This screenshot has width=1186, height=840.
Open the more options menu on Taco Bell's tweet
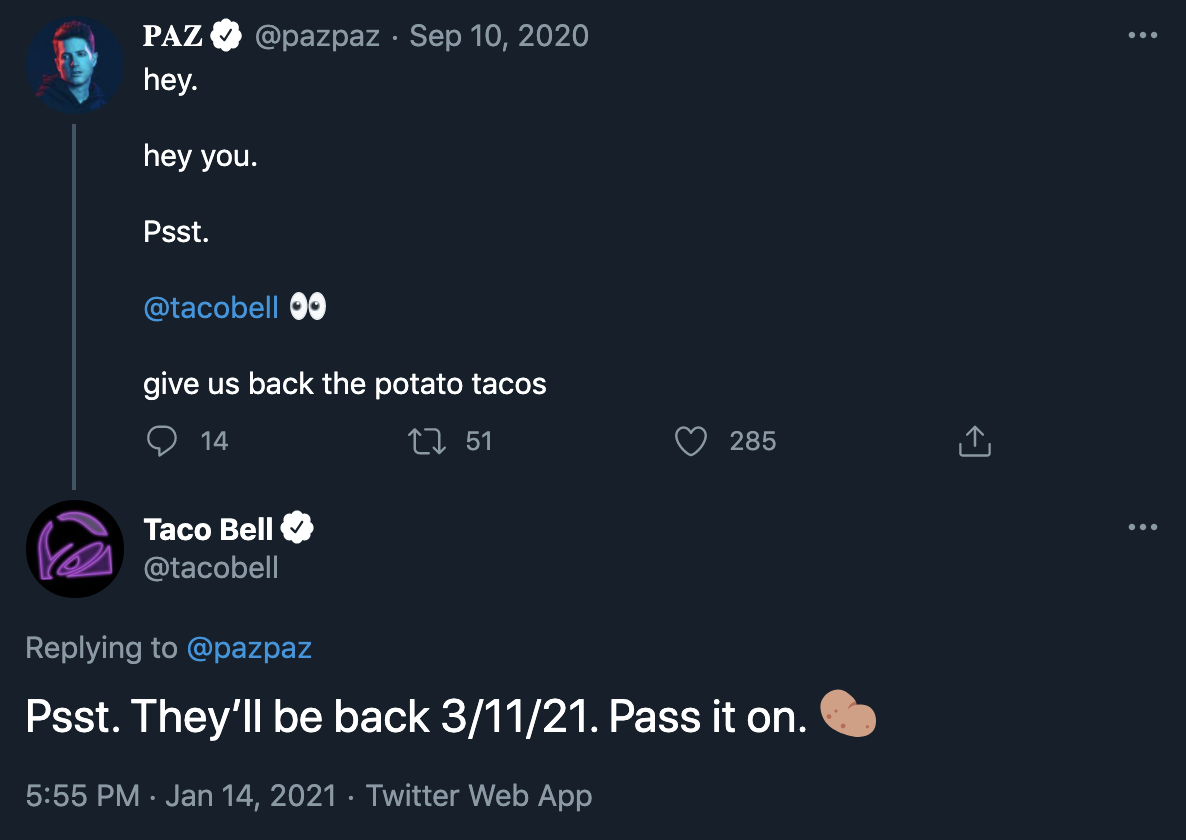(x=1142, y=526)
